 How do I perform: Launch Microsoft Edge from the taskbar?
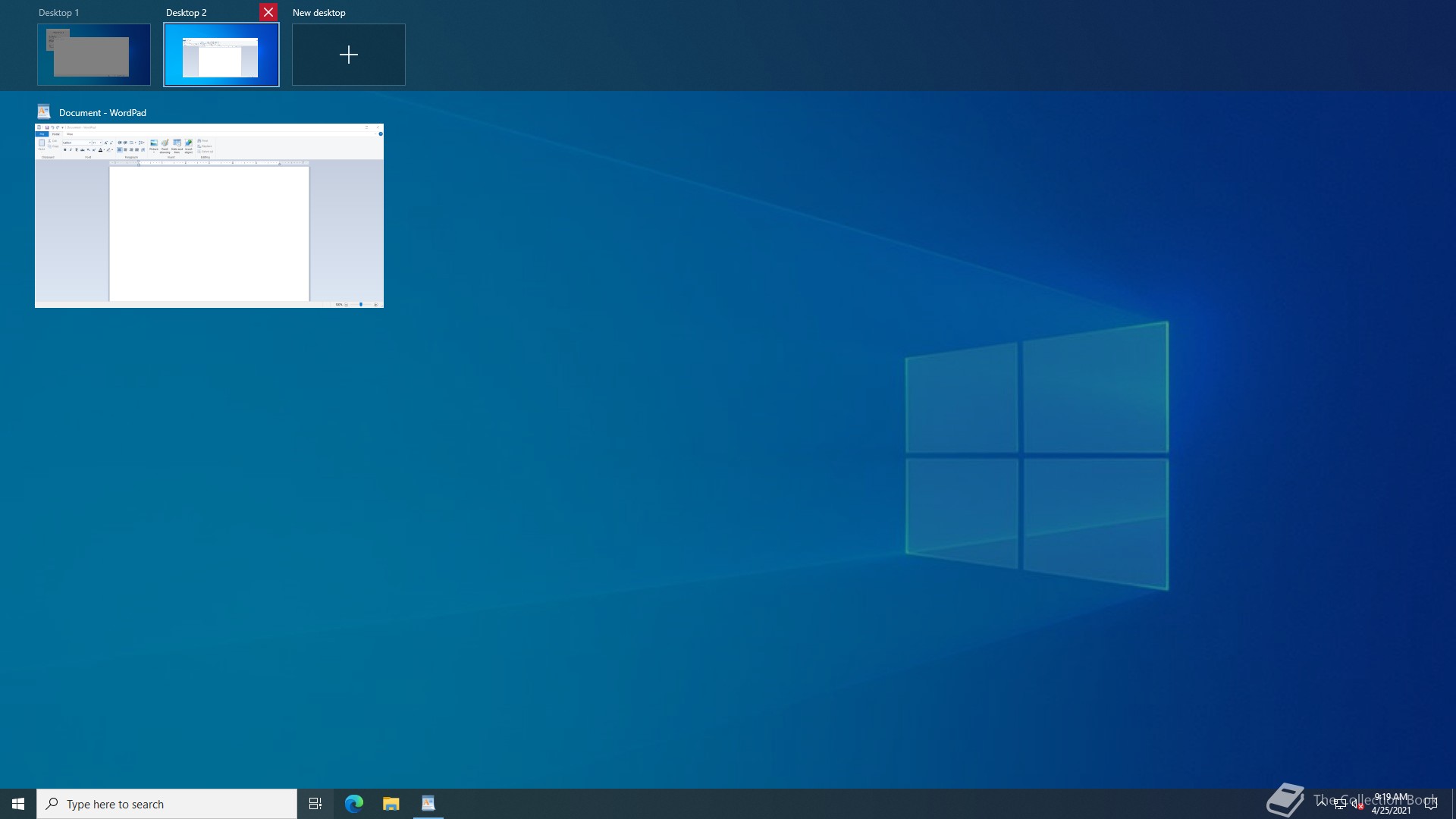[354, 804]
